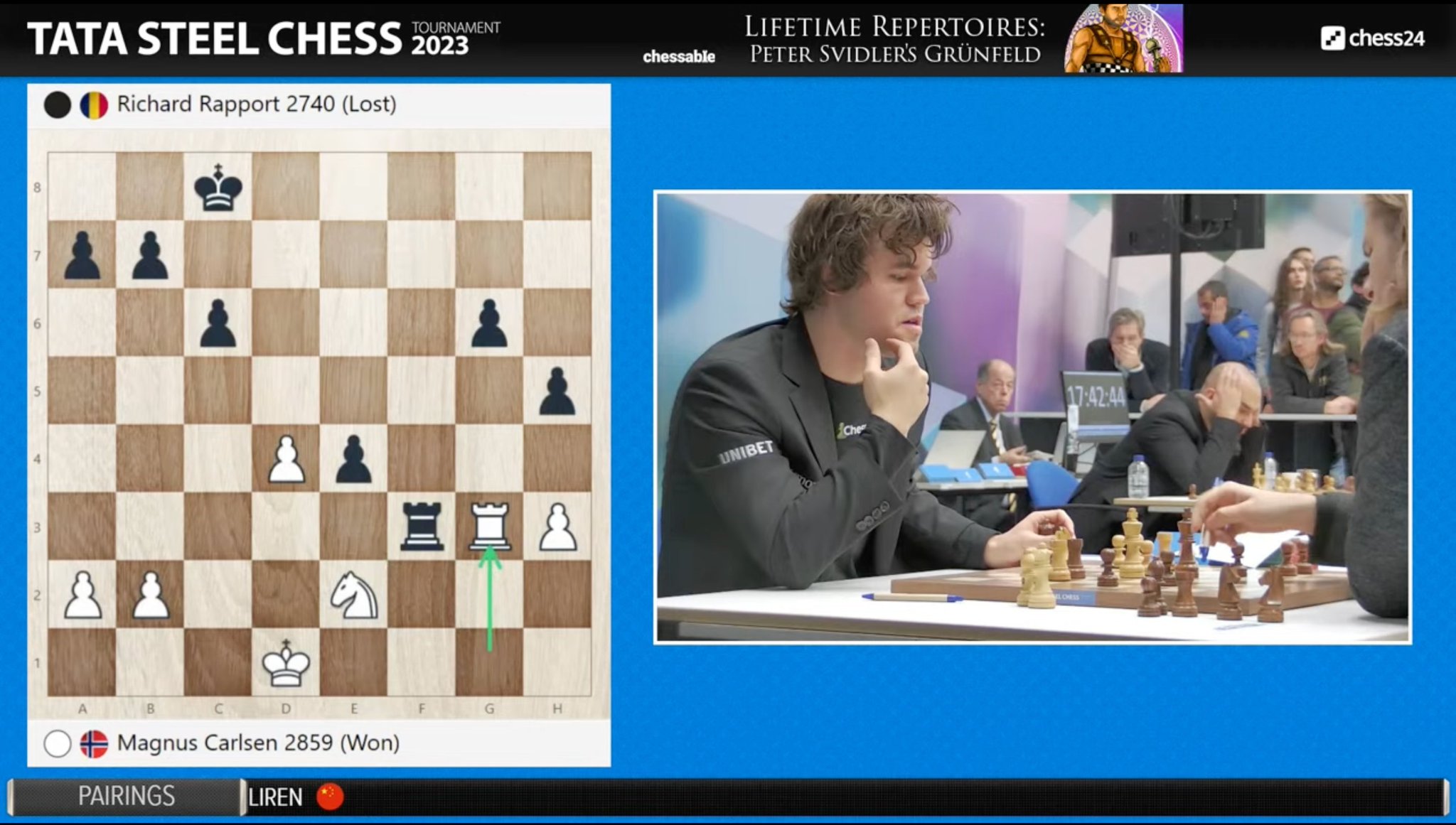The height and width of the screenshot is (825, 1456).
Task: Click the LIREN text in the ticker
Action: tap(276, 797)
